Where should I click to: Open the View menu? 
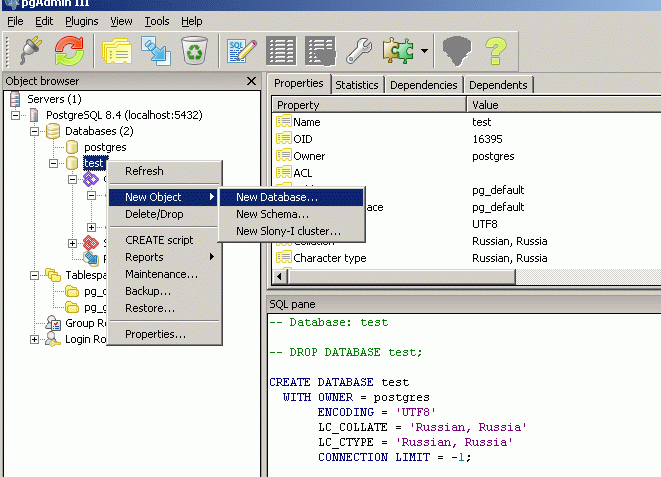tap(121, 21)
